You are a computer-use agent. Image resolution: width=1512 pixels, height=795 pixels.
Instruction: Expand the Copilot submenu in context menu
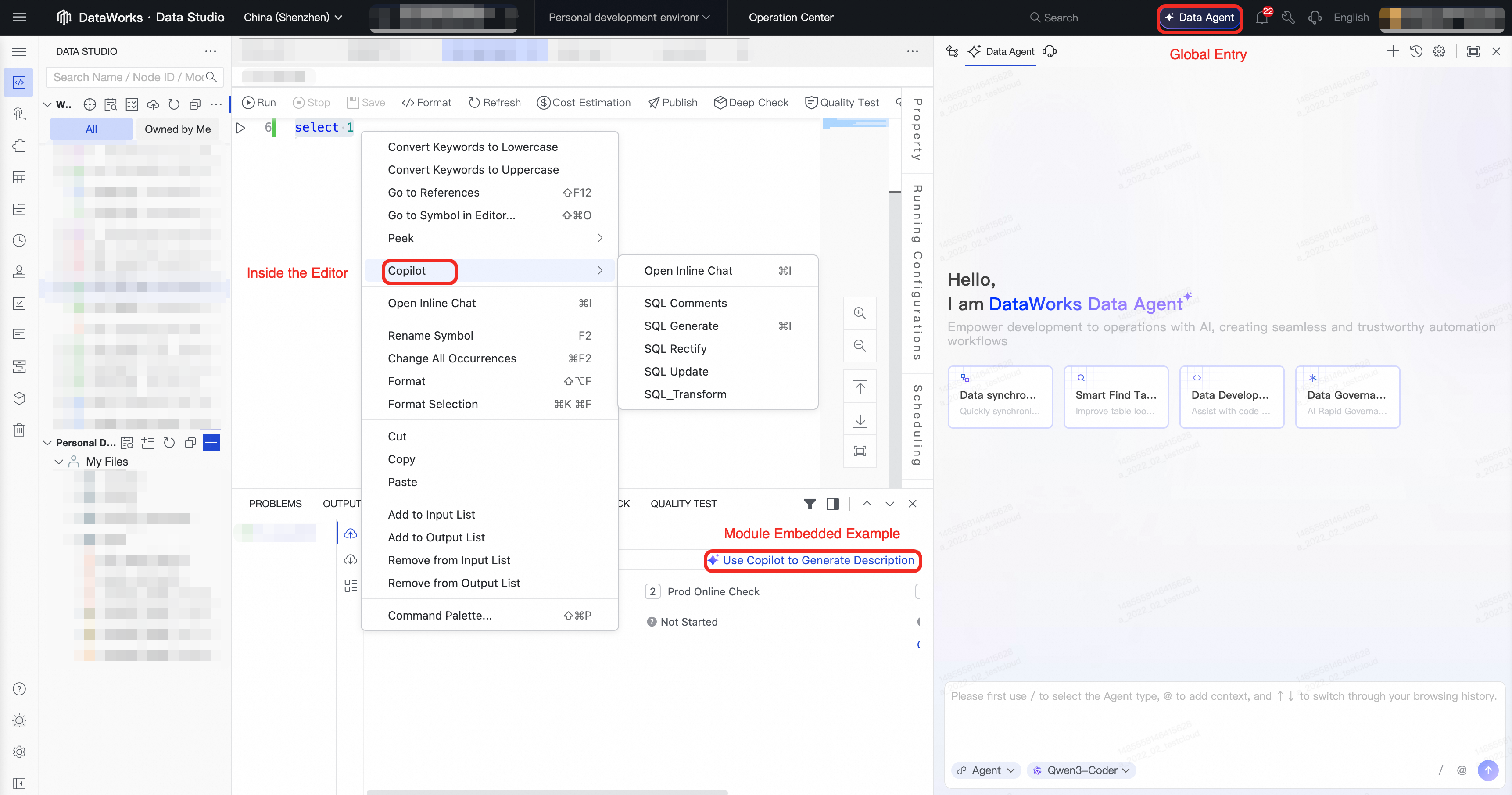click(x=490, y=270)
